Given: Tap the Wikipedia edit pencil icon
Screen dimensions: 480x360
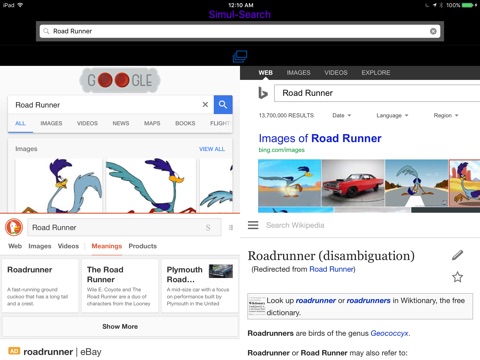Looking at the screenshot, I should click(458, 255).
